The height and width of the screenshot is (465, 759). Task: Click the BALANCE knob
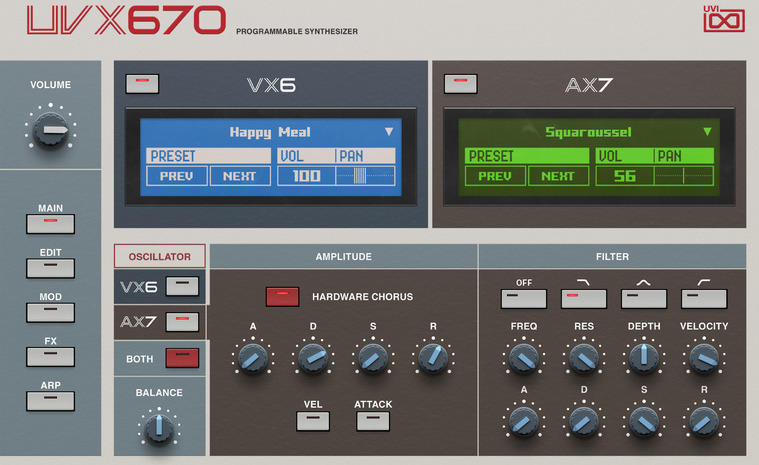[159, 427]
